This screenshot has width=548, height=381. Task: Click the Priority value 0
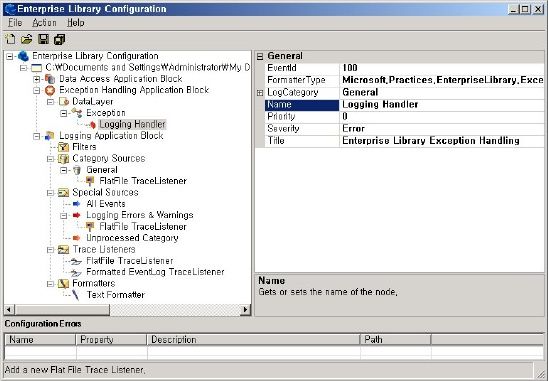click(441, 116)
